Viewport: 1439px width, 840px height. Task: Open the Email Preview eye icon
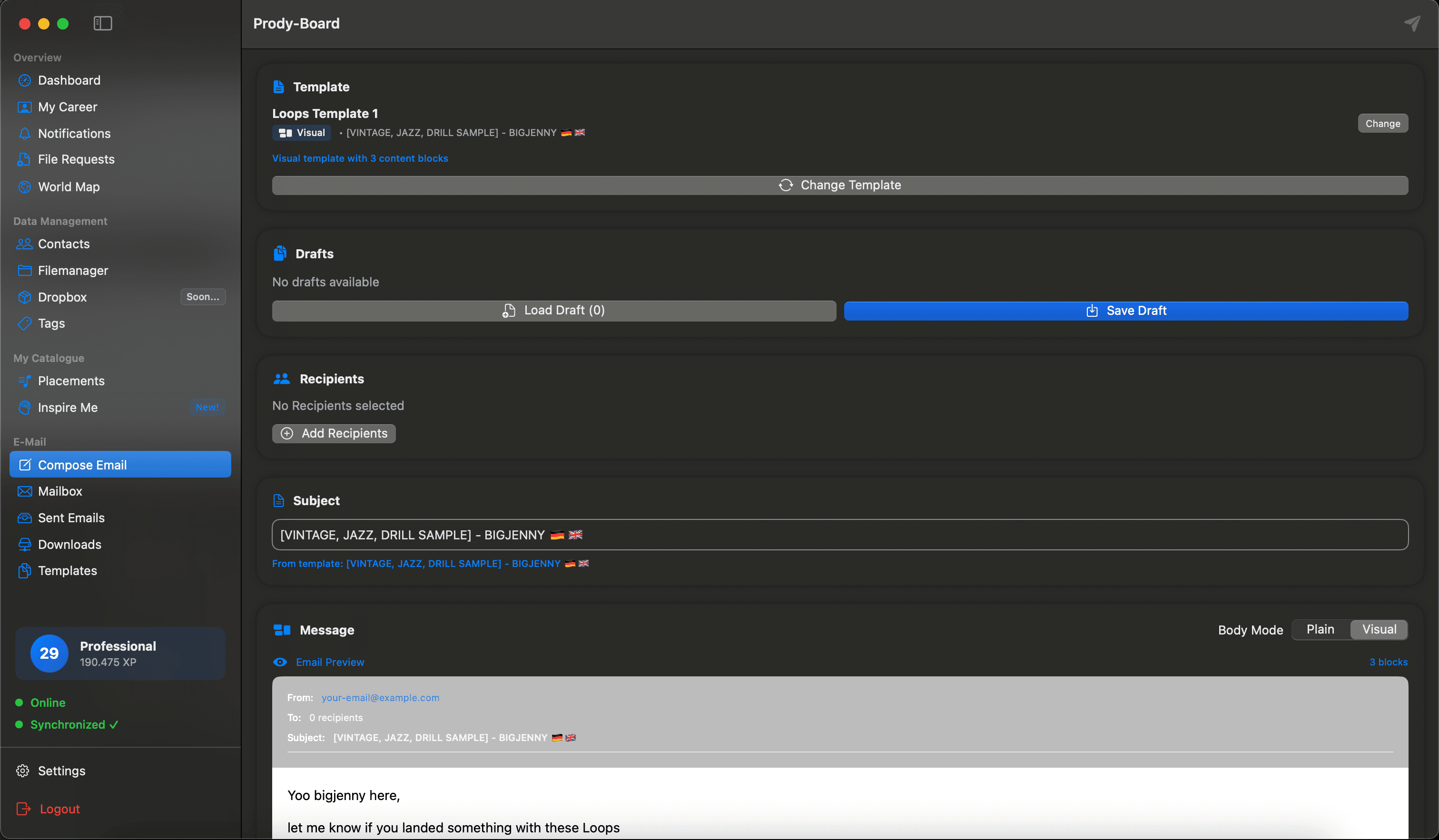(x=280, y=662)
